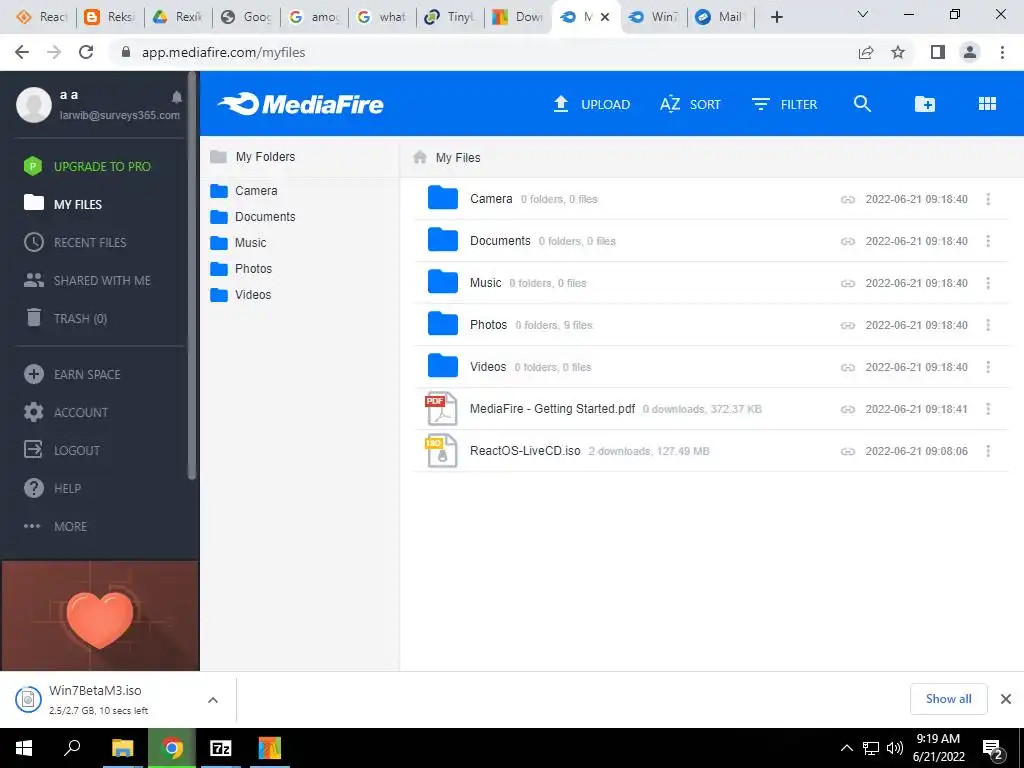Open Help in sidebar
Image resolution: width=1024 pixels, height=768 pixels.
pyautogui.click(x=52, y=488)
